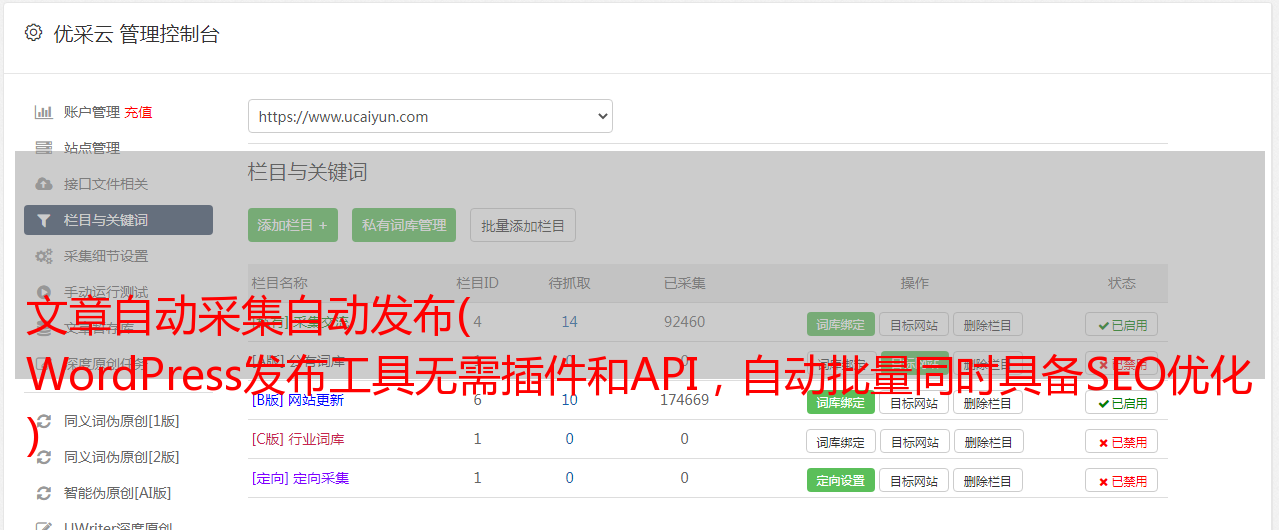Toggle 已启用 status in the 92460 row
The height and width of the screenshot is (530, 1279).
click(x=1121, y=324)
